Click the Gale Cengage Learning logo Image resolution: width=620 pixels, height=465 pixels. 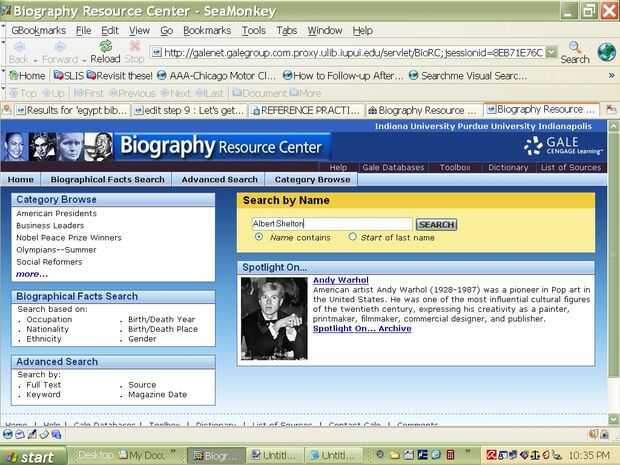(x=563, y=146)
